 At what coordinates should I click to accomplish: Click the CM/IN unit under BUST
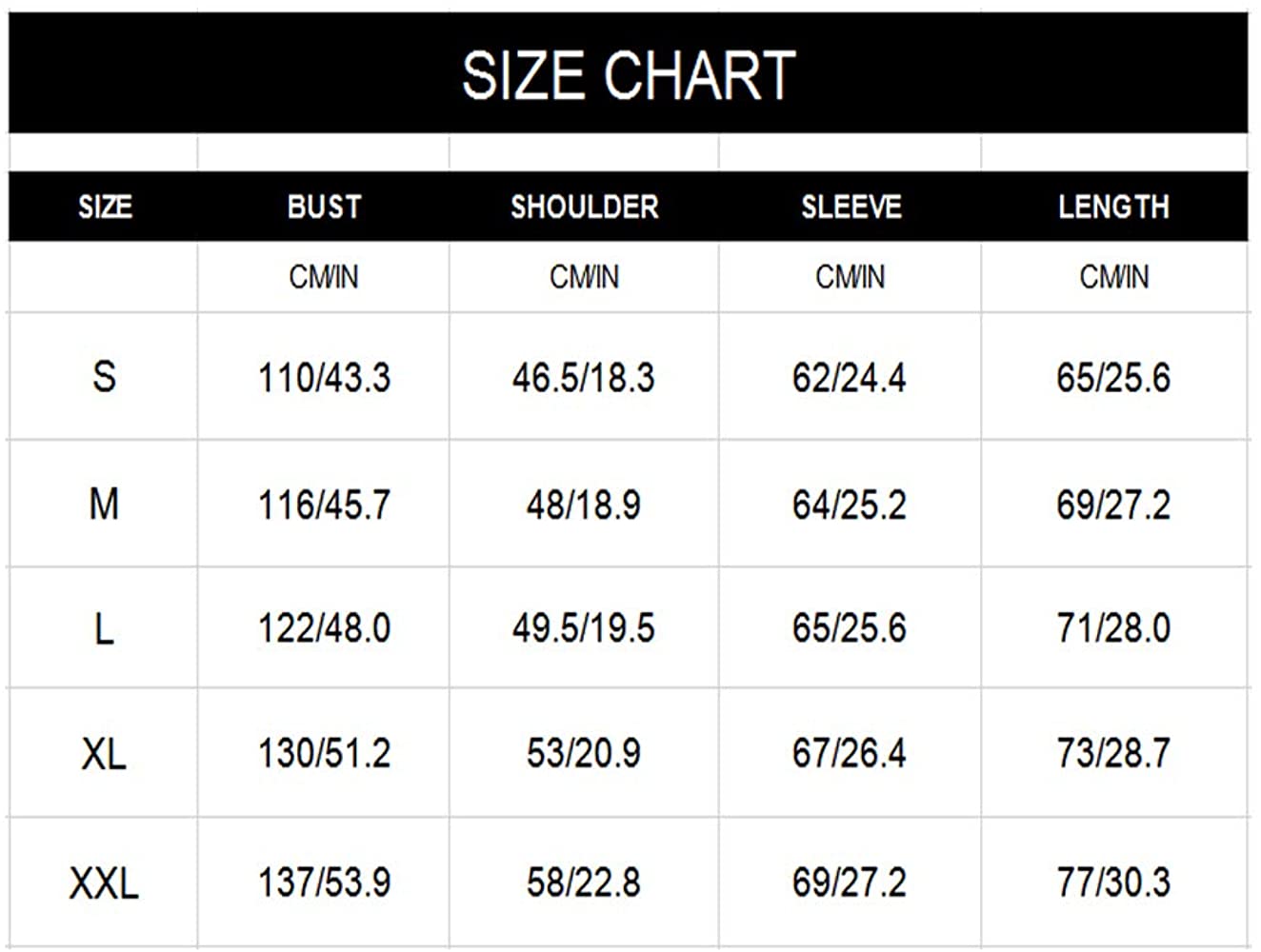tap(324, 277)
